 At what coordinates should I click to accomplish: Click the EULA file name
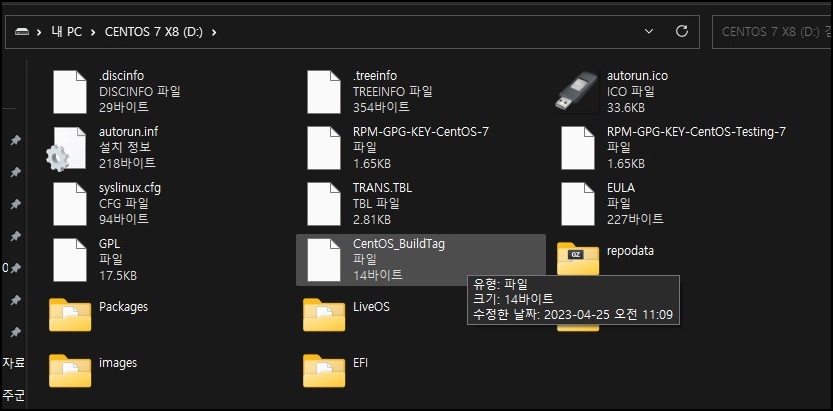tap(620, 188)
